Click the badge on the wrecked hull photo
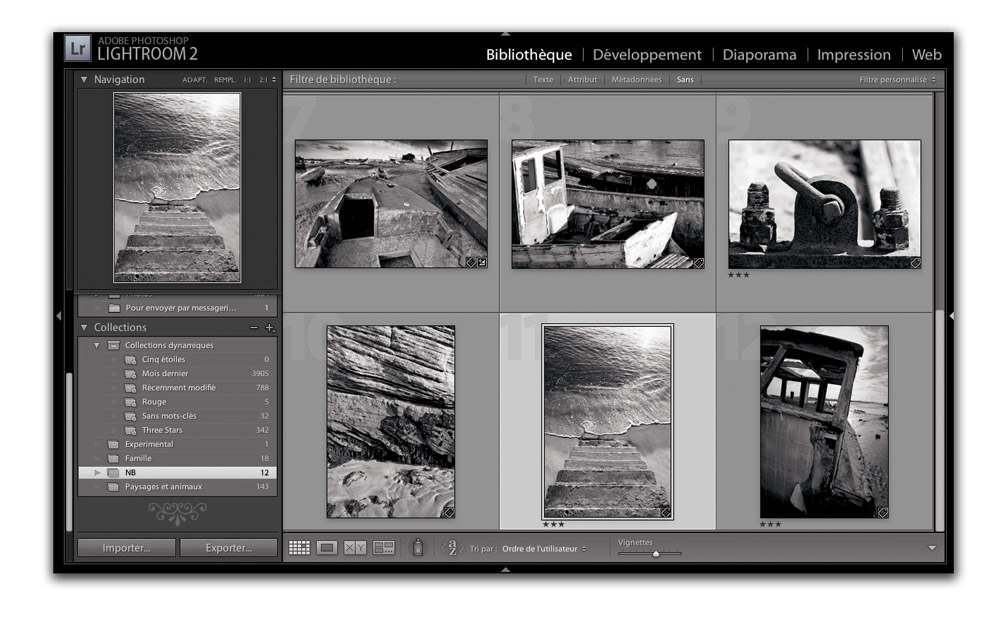The height and width of the screenshot is (619, 1000). point(883,512)
